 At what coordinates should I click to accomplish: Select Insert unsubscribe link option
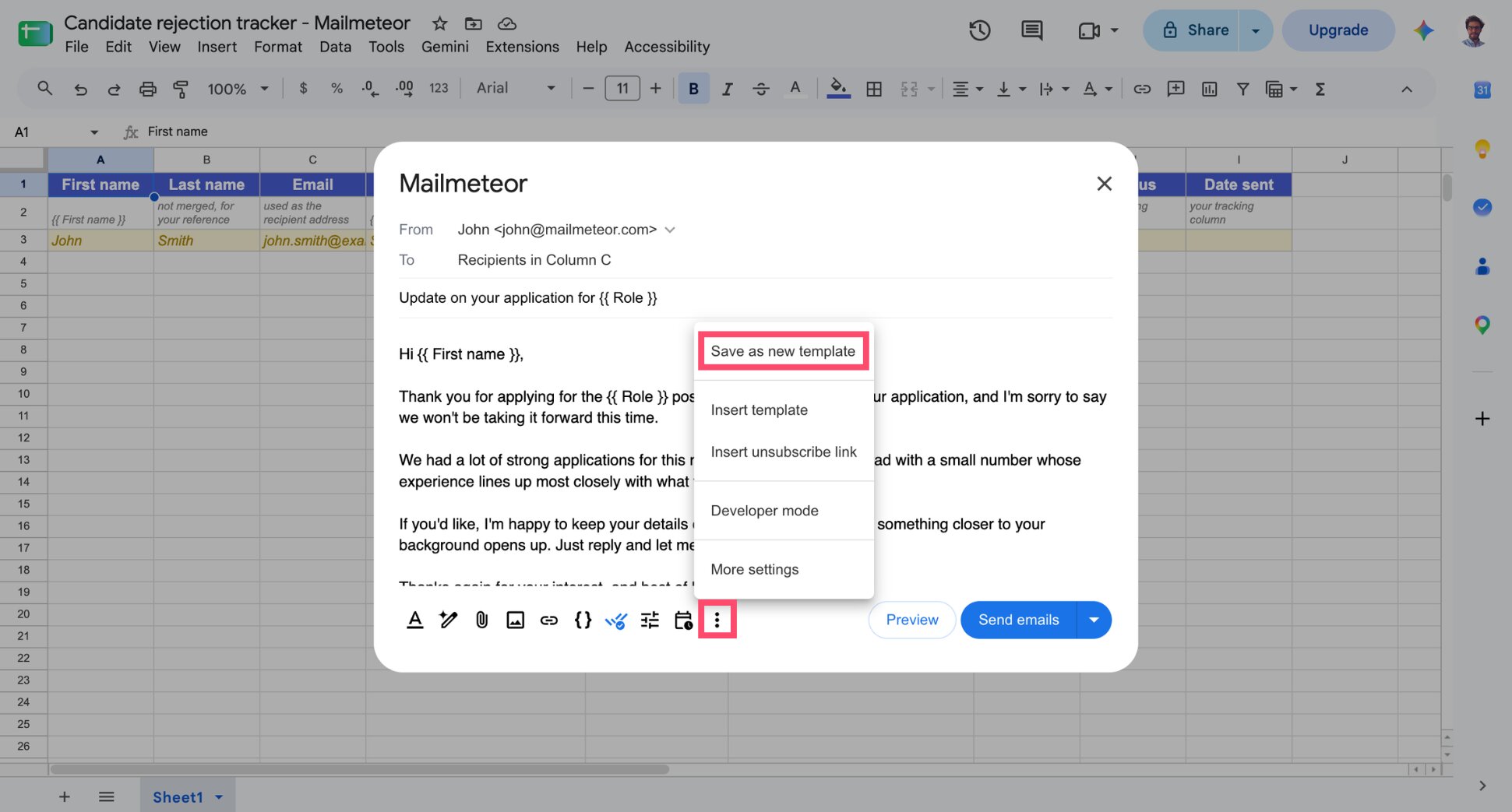[783, 452]
